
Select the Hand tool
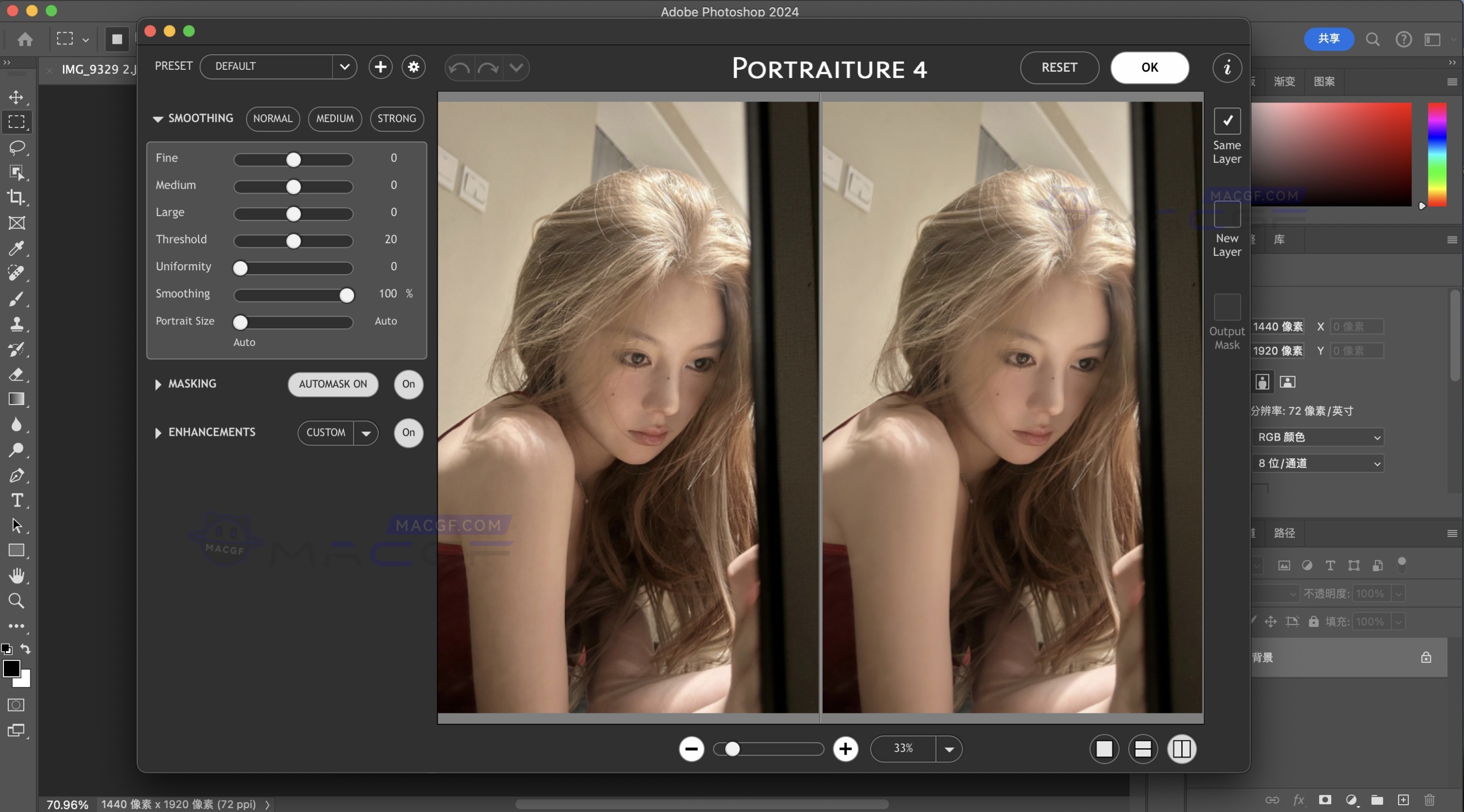coord(17,576)
